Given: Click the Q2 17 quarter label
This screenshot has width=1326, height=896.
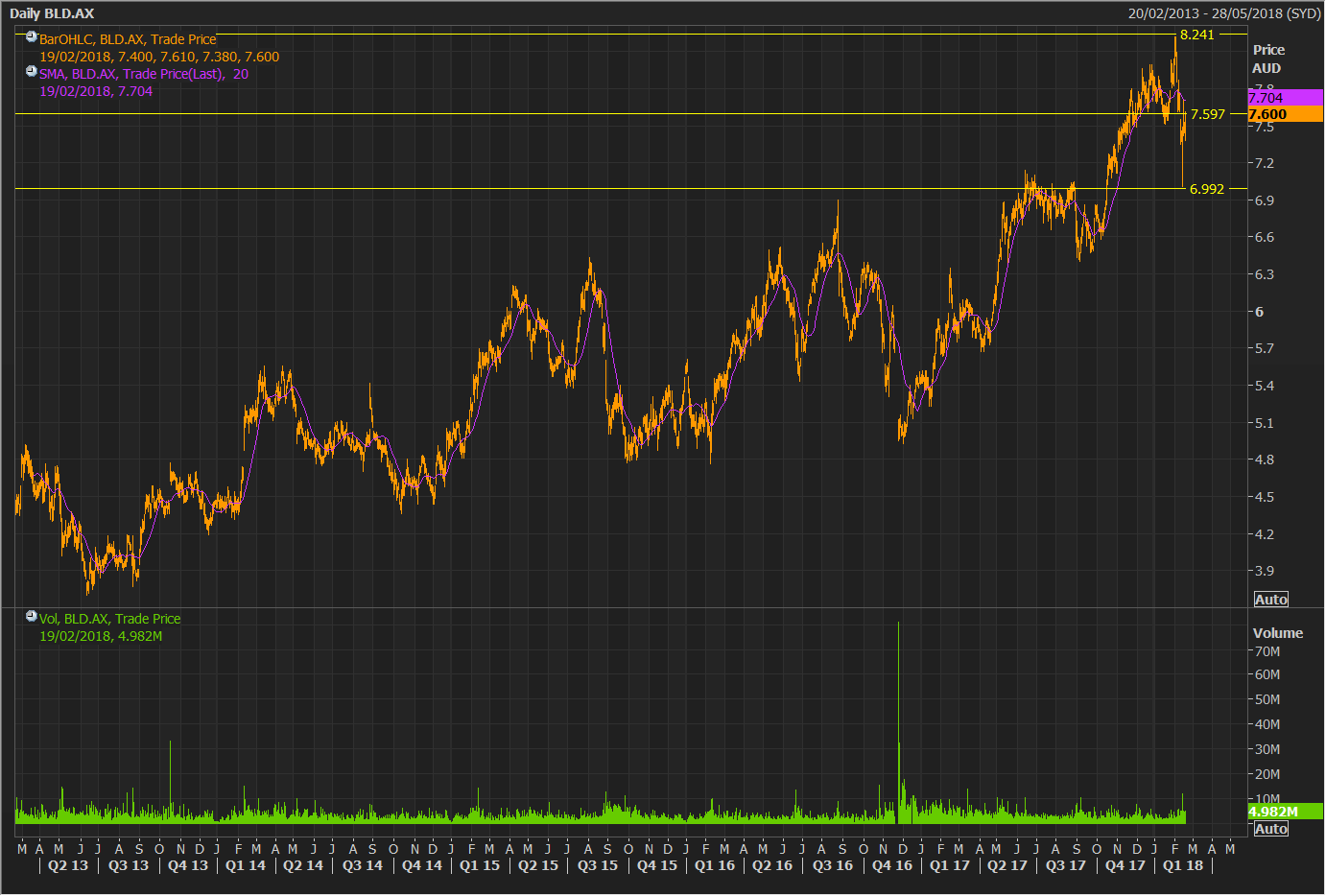Looking at the screenshot, I should tap(1007, 865).
